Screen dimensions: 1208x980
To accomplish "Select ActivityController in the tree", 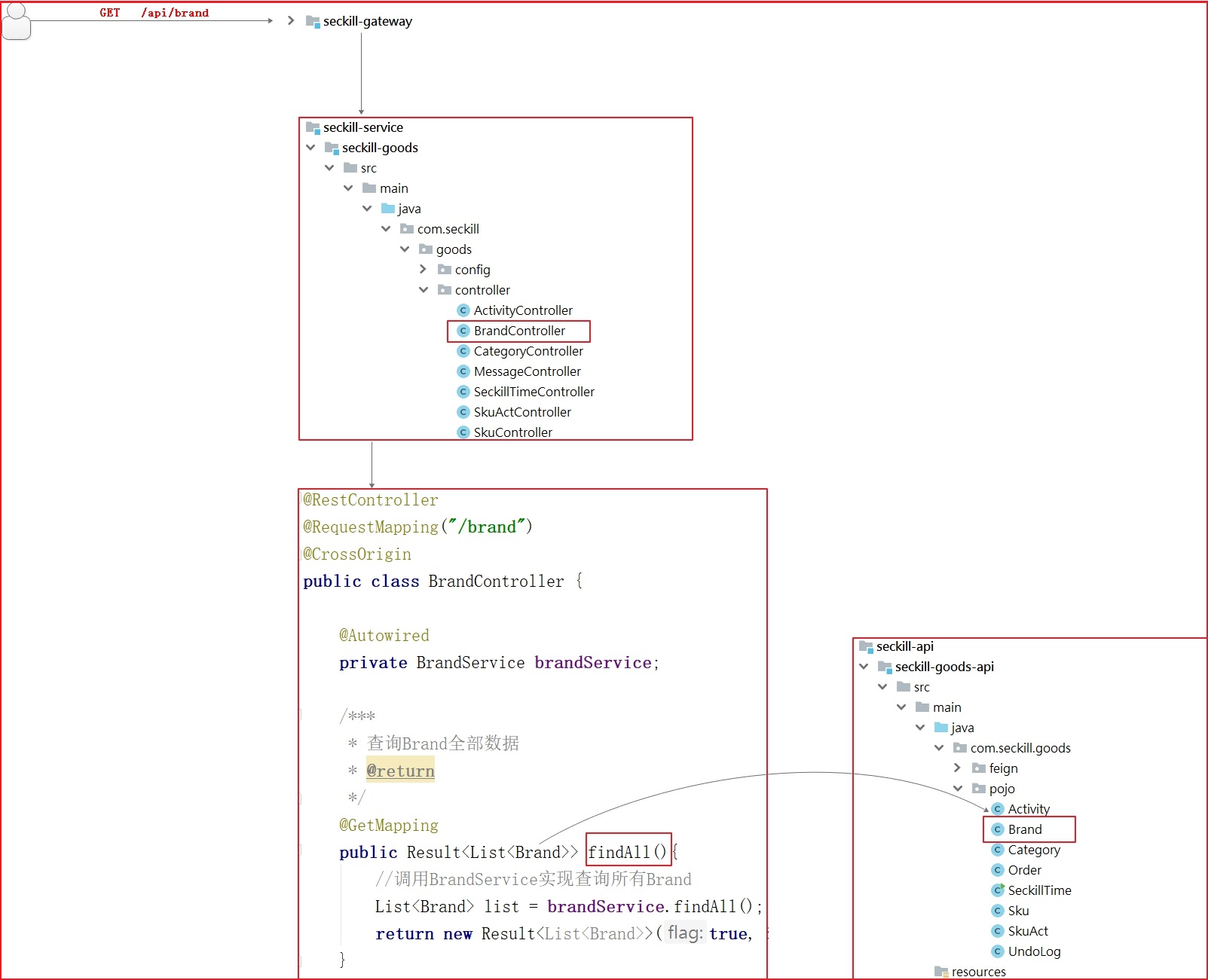I will point(522,310).
